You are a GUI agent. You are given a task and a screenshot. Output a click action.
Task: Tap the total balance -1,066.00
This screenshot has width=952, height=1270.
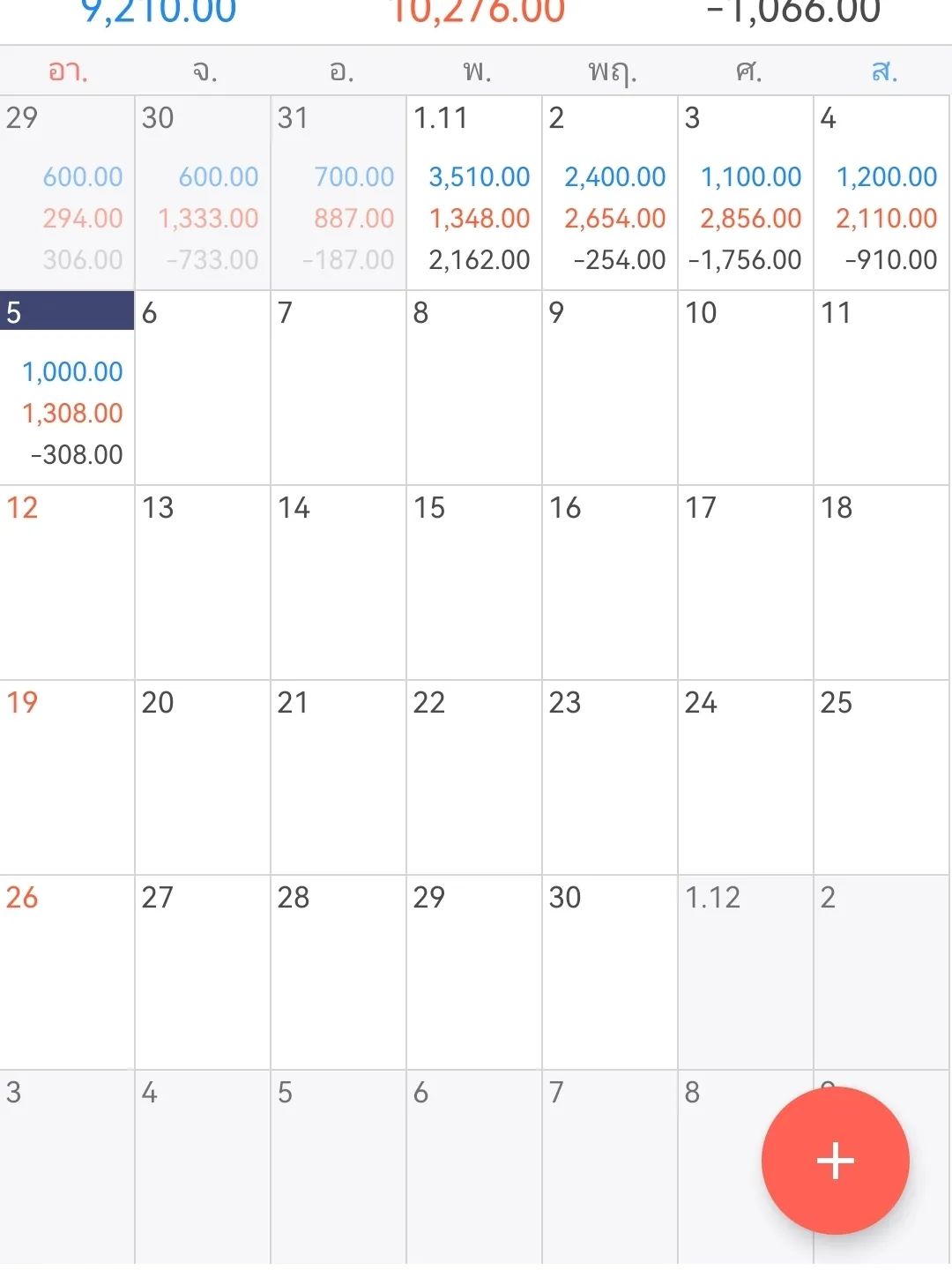(793, 12)
